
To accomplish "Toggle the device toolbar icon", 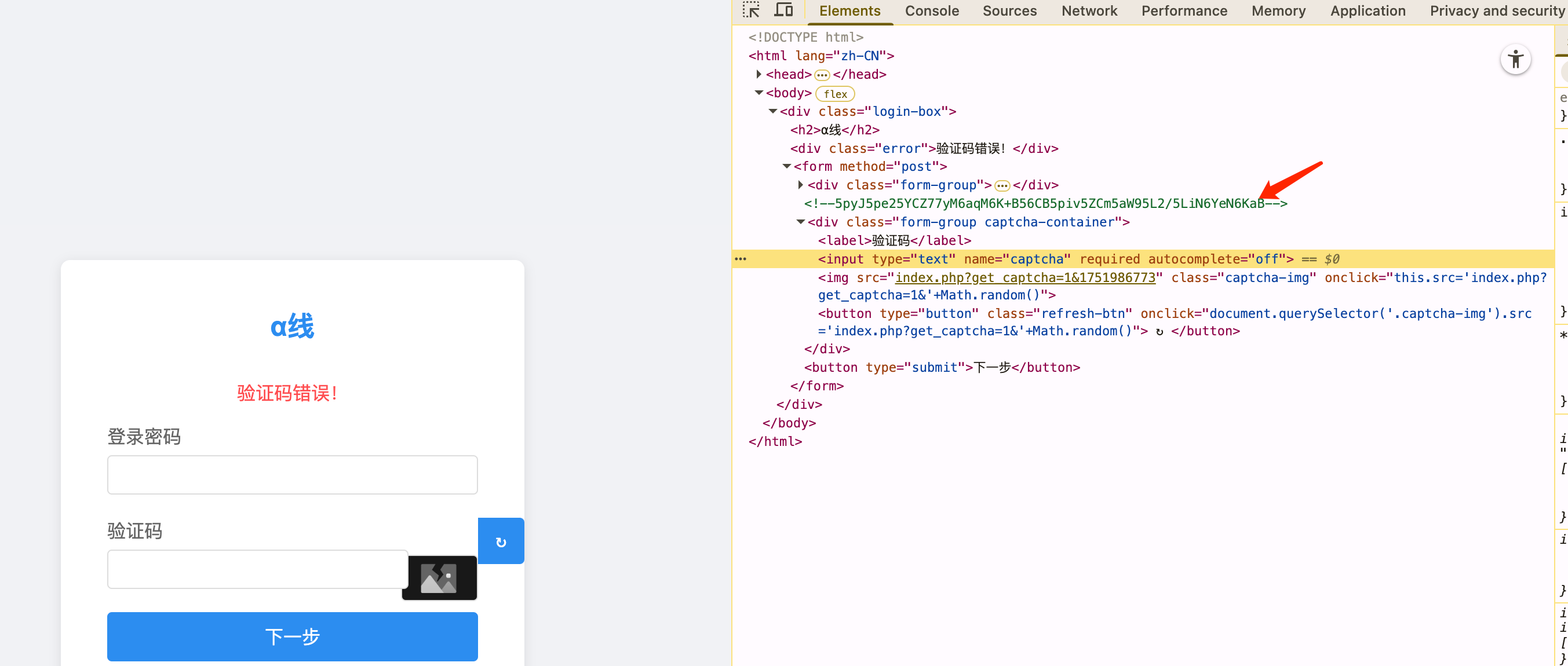I will (x=783, y=10).
